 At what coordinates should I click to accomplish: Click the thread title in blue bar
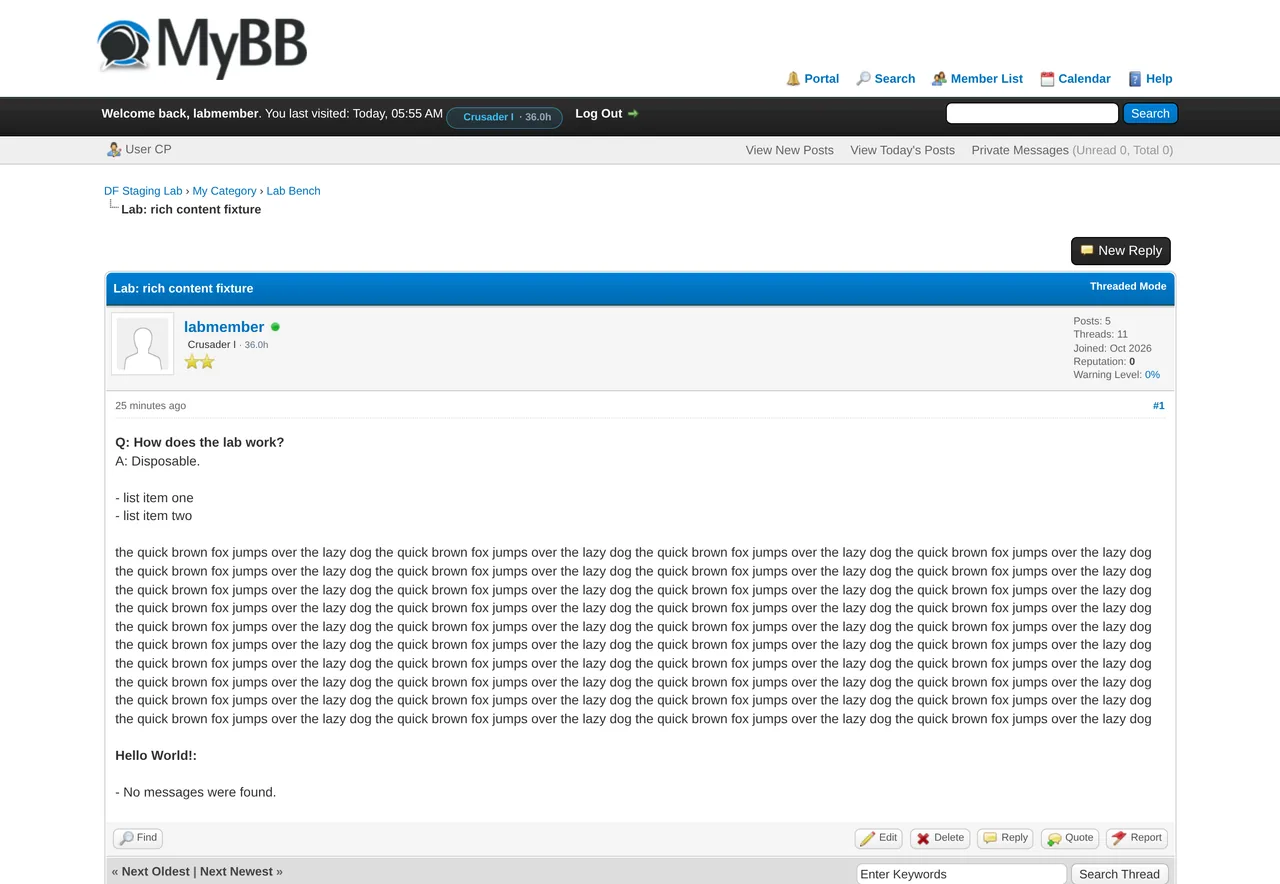click(183, 288)
